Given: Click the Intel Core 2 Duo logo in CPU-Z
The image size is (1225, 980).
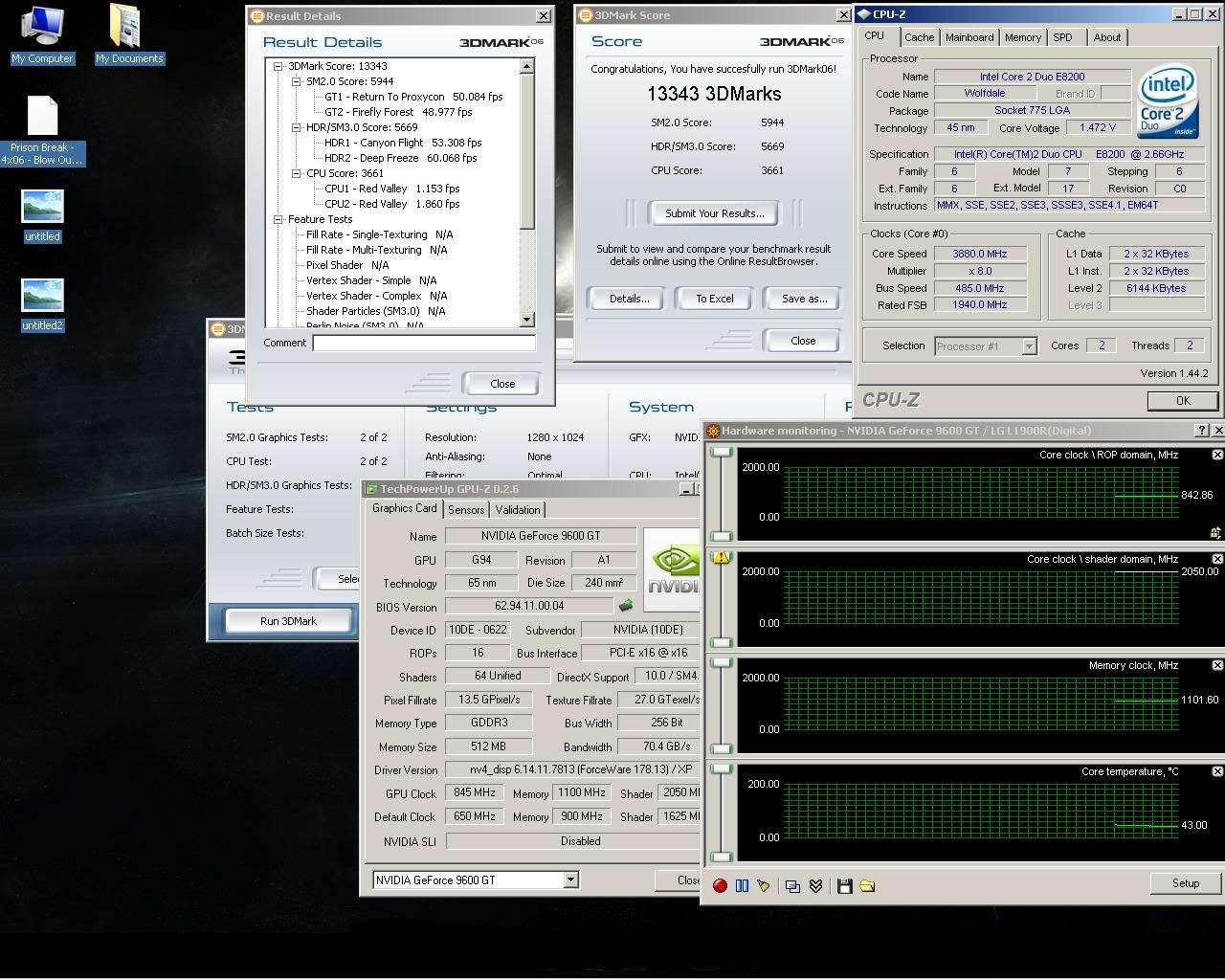Looking at the screenshot, I should tap(1168, 101).
